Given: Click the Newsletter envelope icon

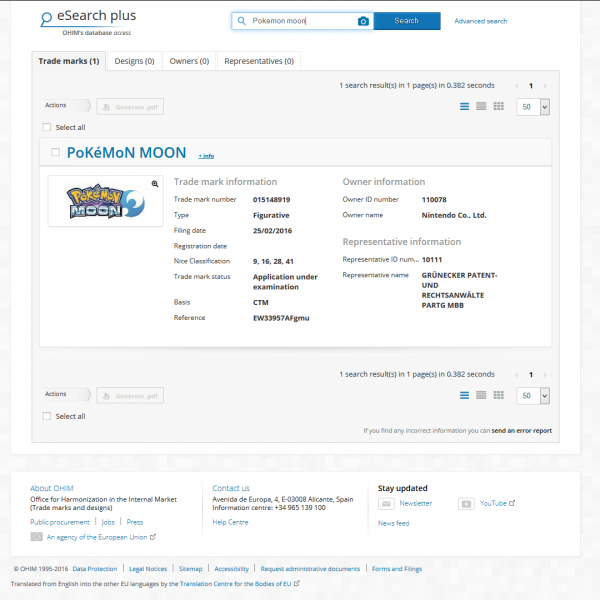Looking at the screenshot, I should pos(386,504).
